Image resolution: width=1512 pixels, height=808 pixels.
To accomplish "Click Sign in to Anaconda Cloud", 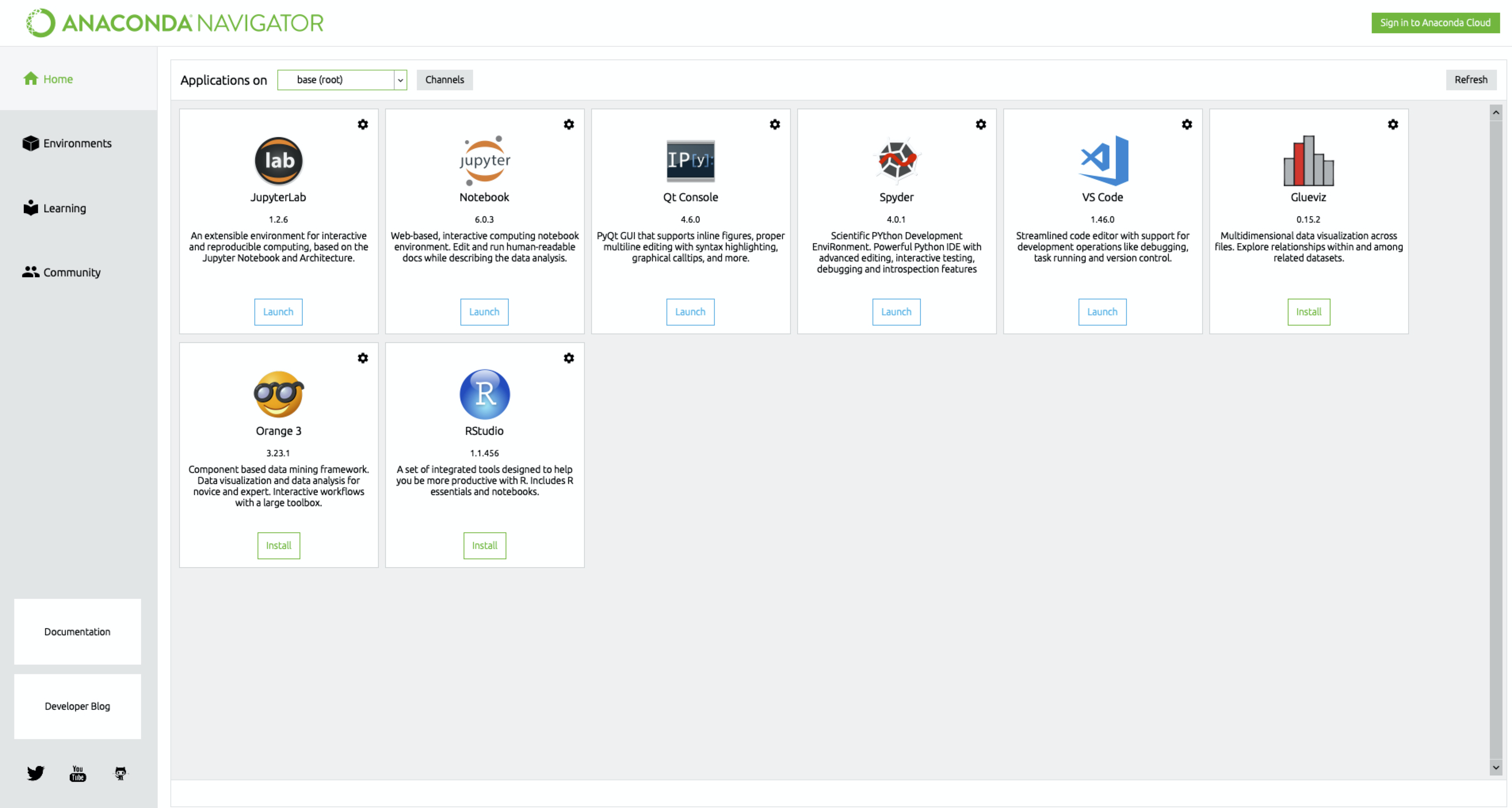I will click(x=1434, y=23).
